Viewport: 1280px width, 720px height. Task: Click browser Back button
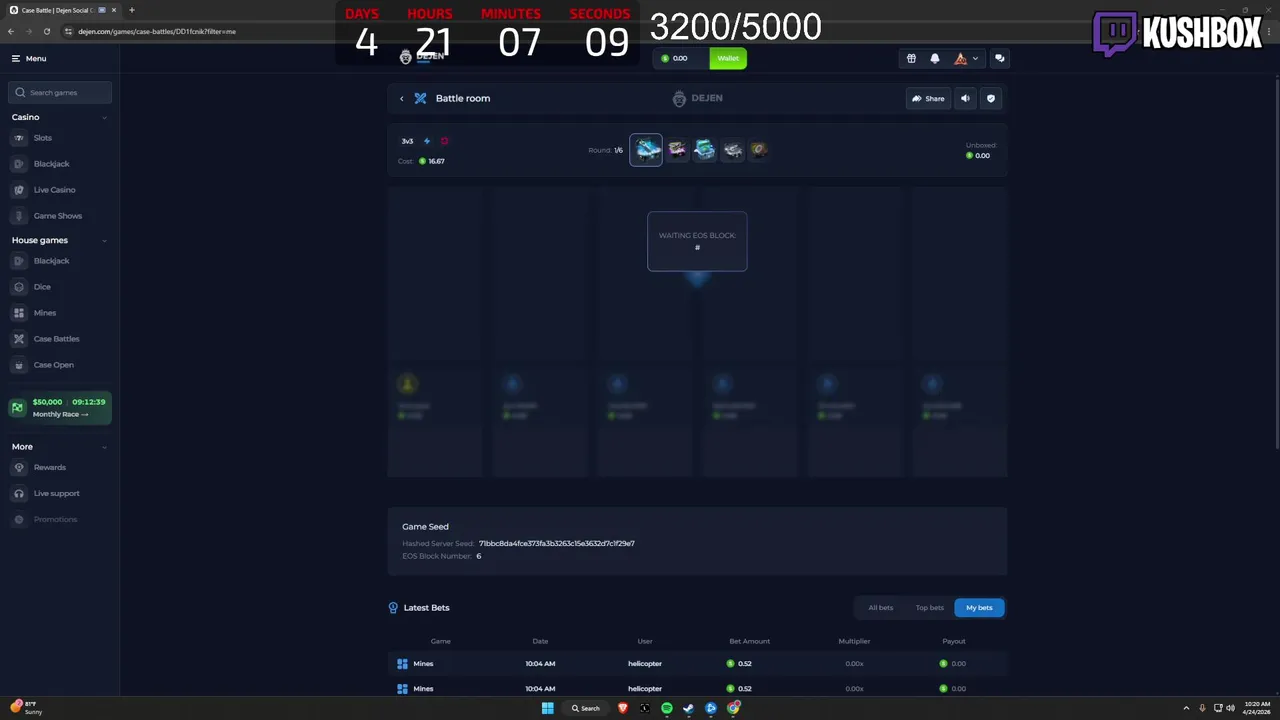[11, 31]
